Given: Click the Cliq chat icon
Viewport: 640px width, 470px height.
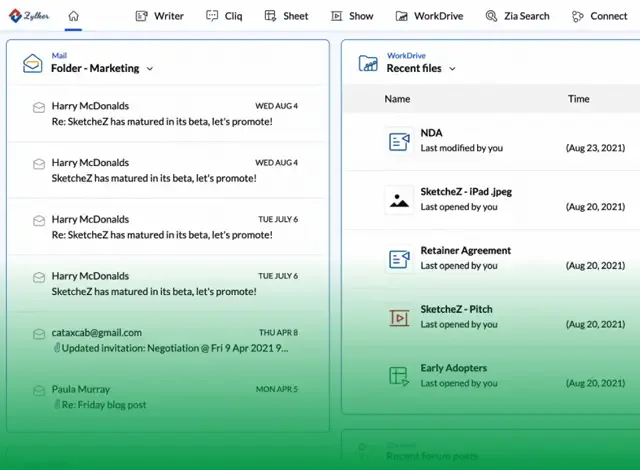Looking at the screenshot, I should click(x=212, y=16).
